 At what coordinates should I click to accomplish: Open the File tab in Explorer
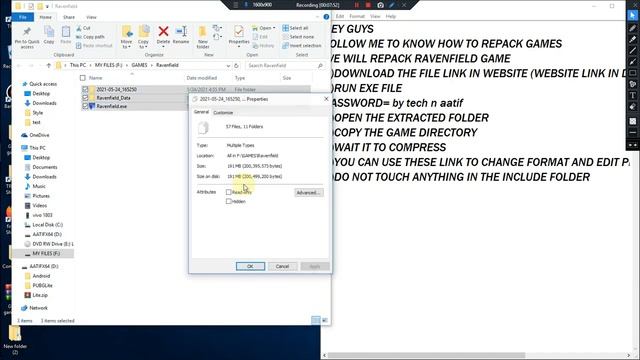pos(23,17)
